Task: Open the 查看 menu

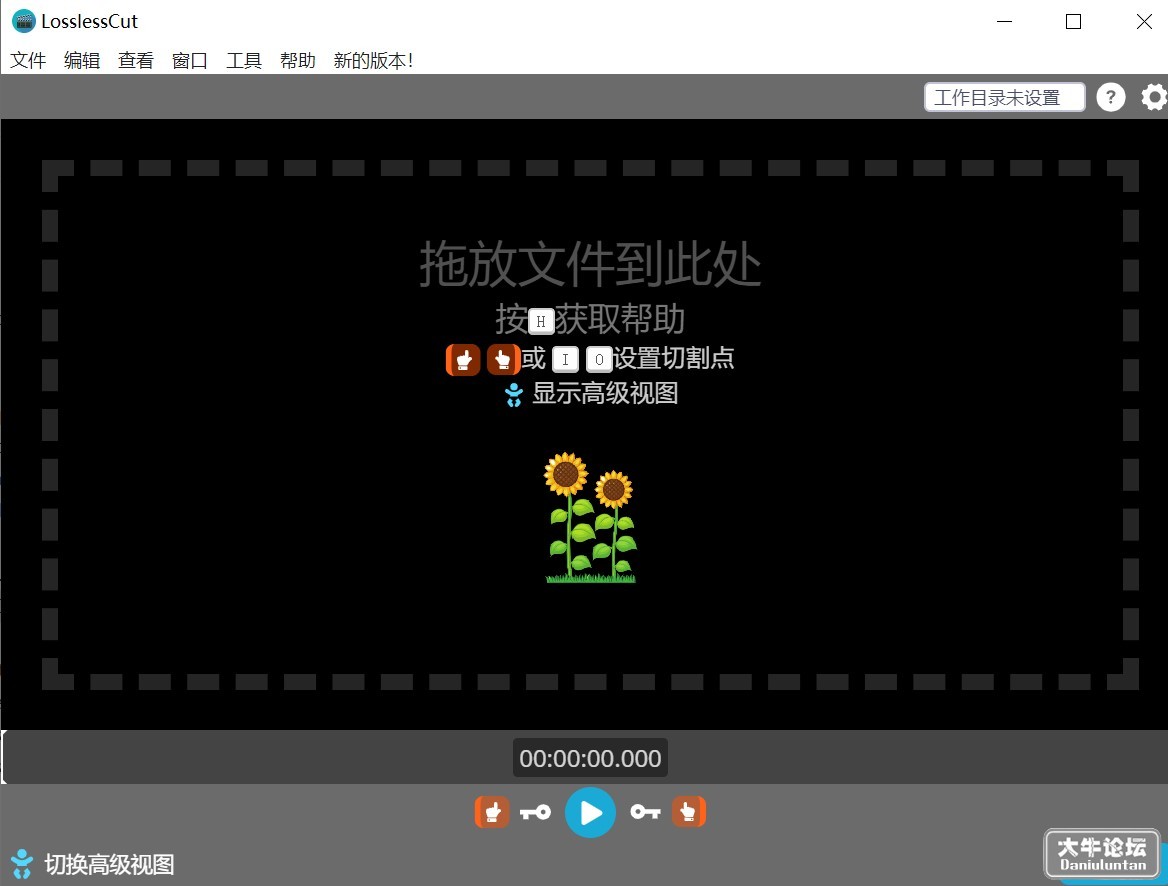Action: pyautogui.click(x=136, y=60)
